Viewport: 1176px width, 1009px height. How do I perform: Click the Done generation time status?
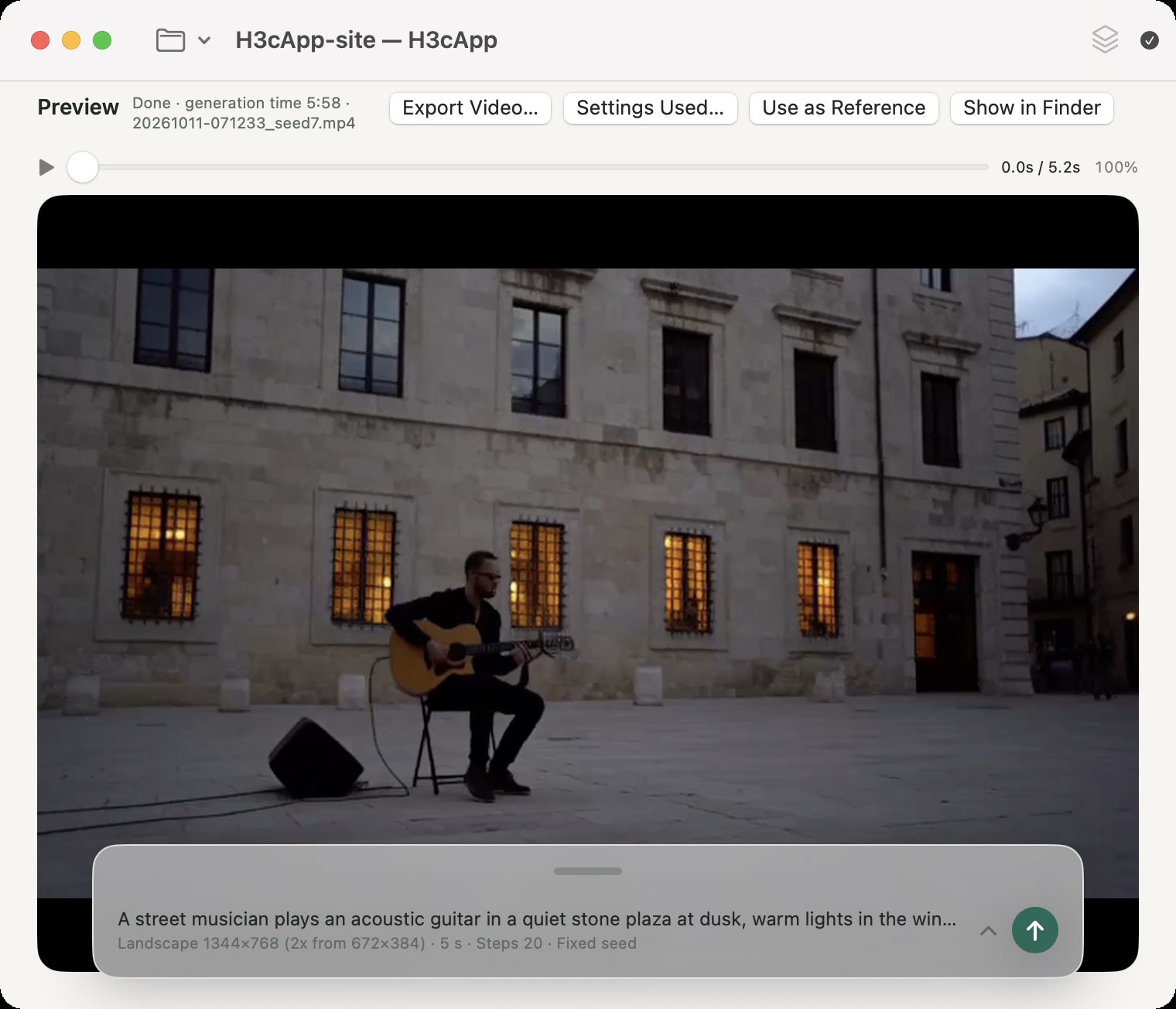pos(241,103)
